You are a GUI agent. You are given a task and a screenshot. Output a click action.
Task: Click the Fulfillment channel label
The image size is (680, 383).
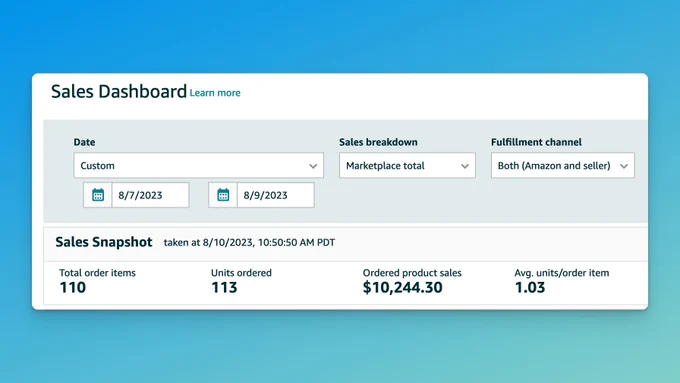point(536,142)
